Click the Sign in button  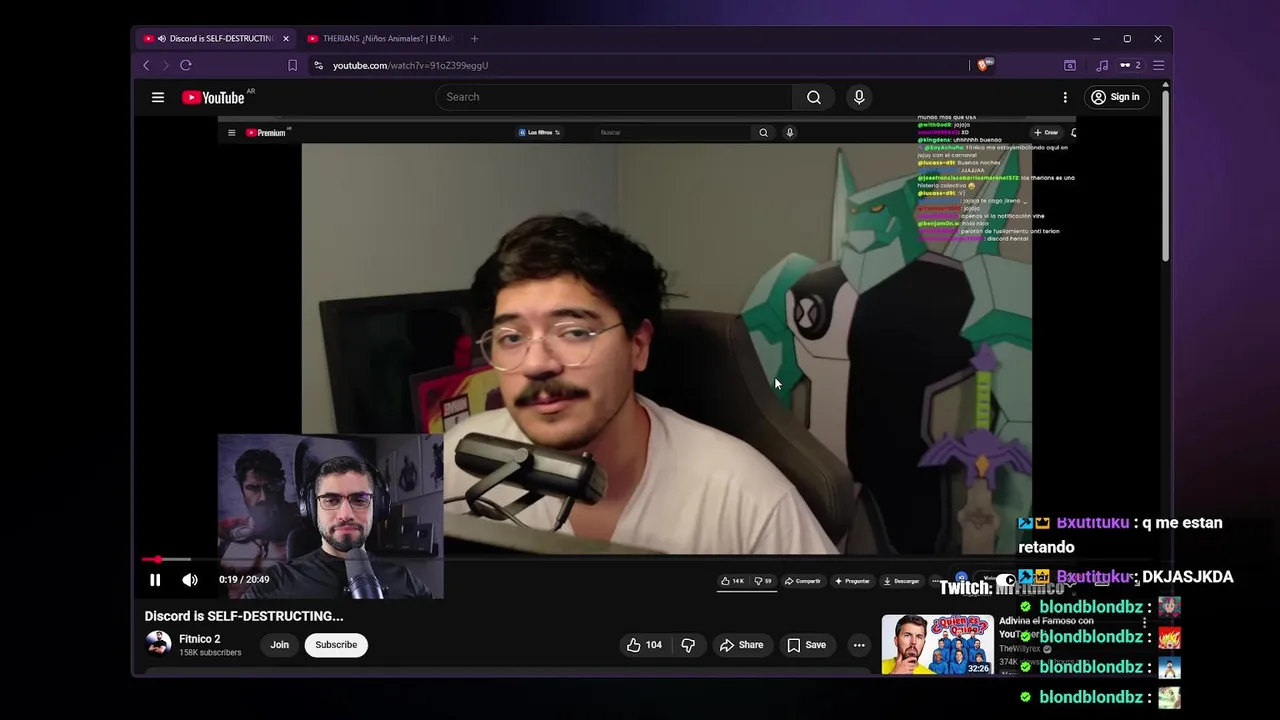pyautogui.click(x=1115, y=97)
